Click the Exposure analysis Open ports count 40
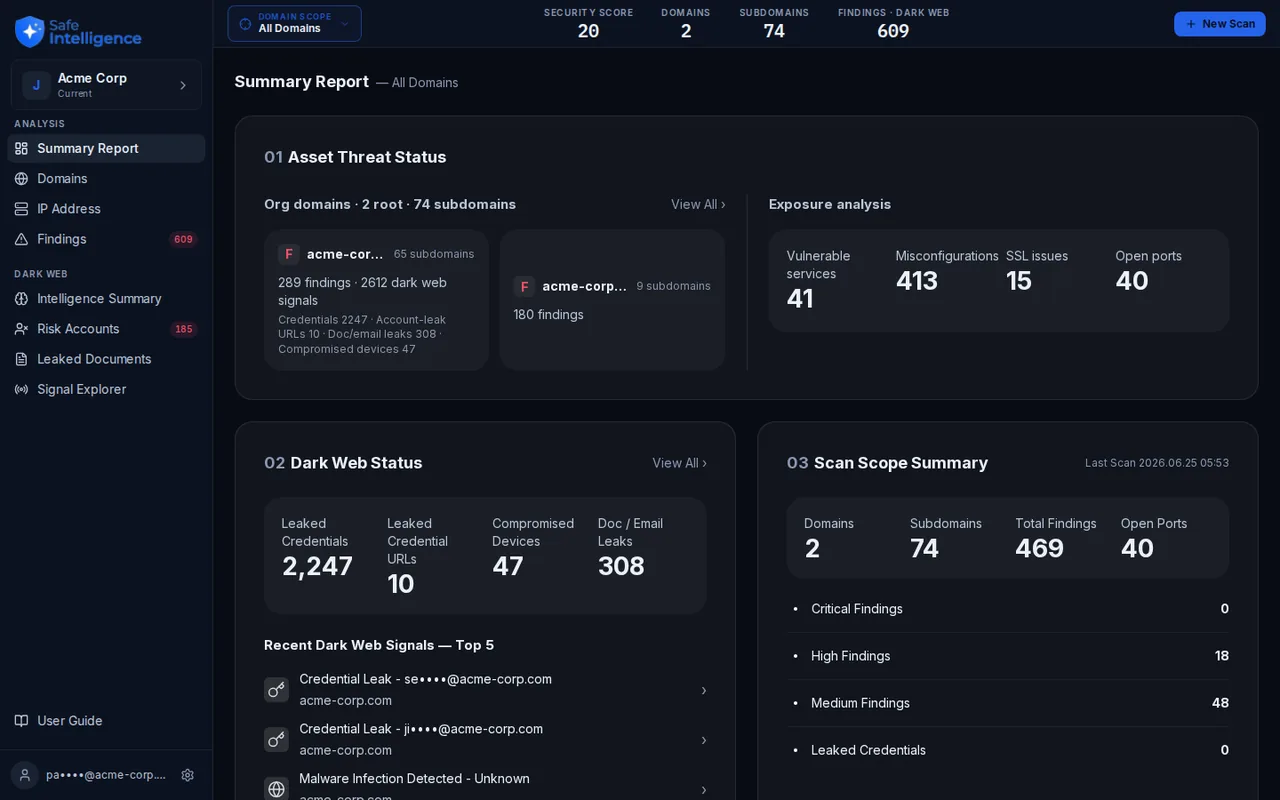Screen dimensions: 1280x800 tap(1132, 281)
